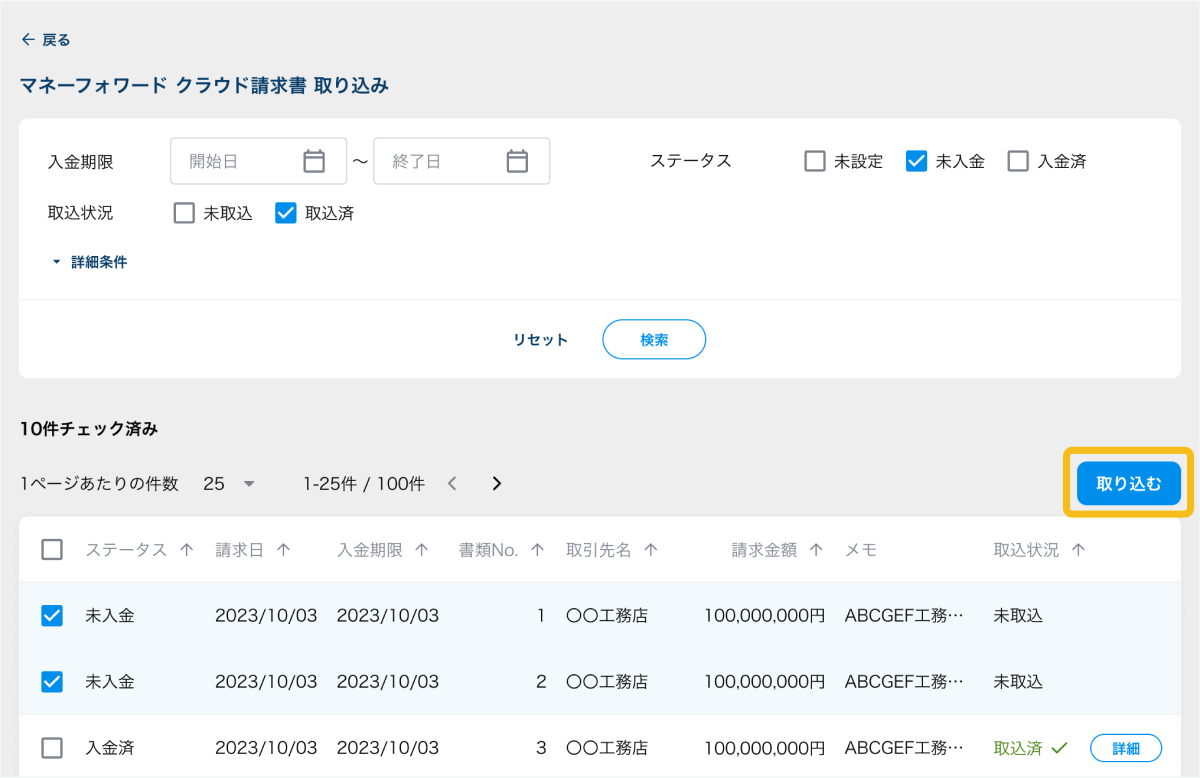
Task: Click the 戻る back link
Action: [46, 40]
